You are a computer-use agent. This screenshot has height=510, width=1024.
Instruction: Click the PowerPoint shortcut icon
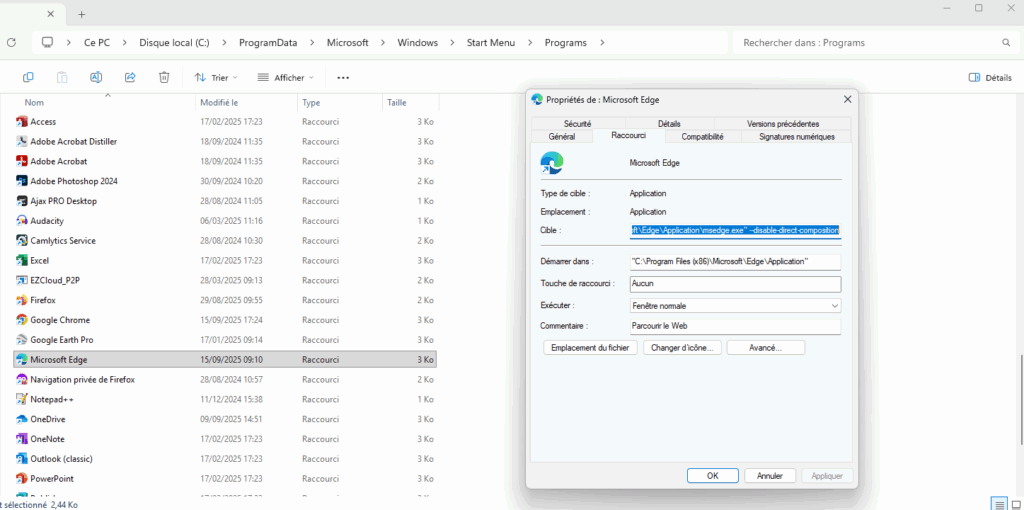click(22, 478)
